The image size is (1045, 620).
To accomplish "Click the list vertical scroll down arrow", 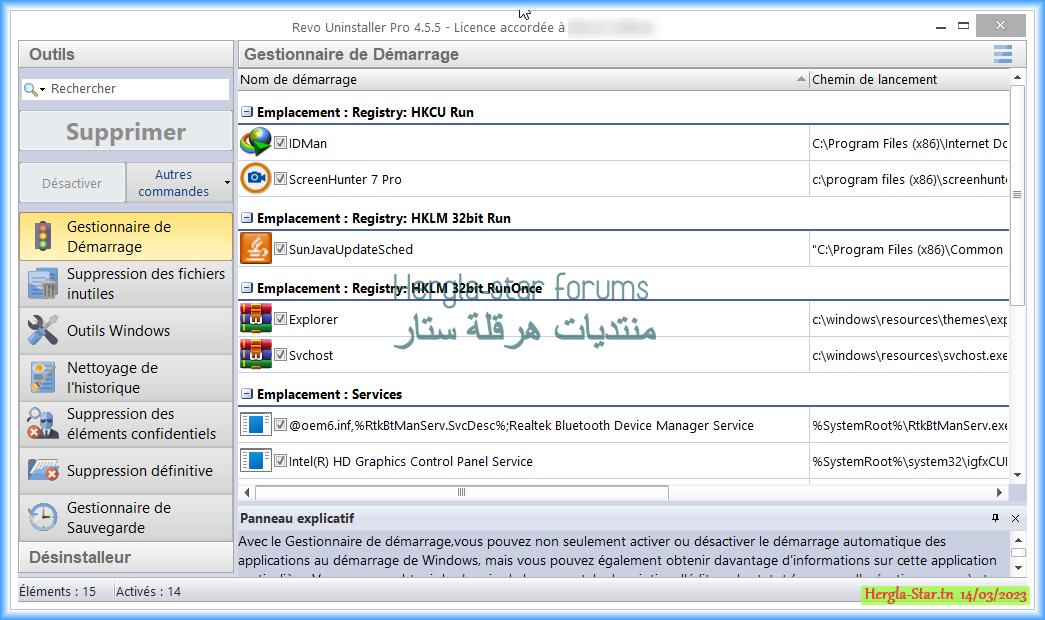I will (1017, 475).
